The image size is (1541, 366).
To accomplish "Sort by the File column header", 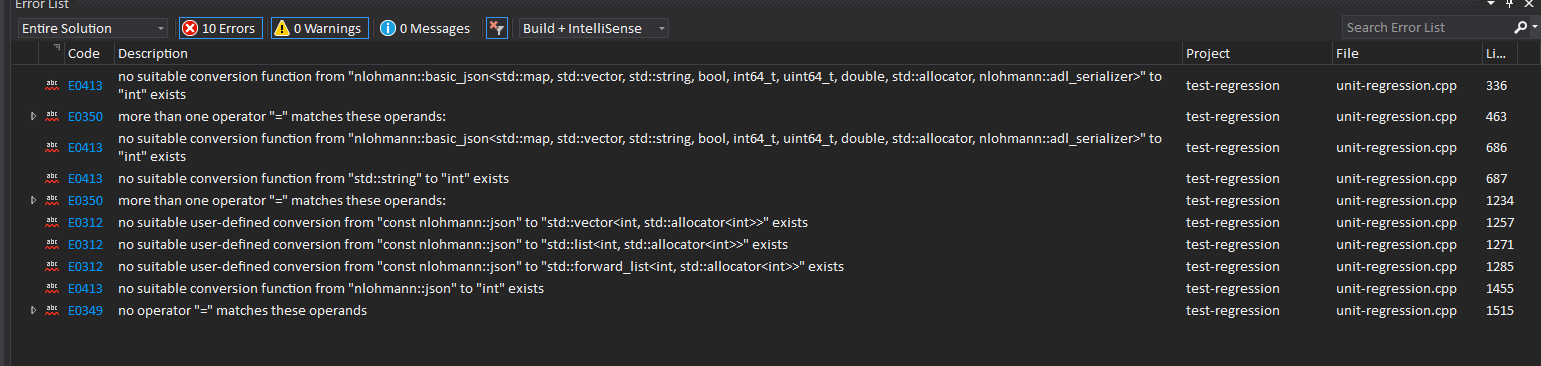I will coord(1347,53).
